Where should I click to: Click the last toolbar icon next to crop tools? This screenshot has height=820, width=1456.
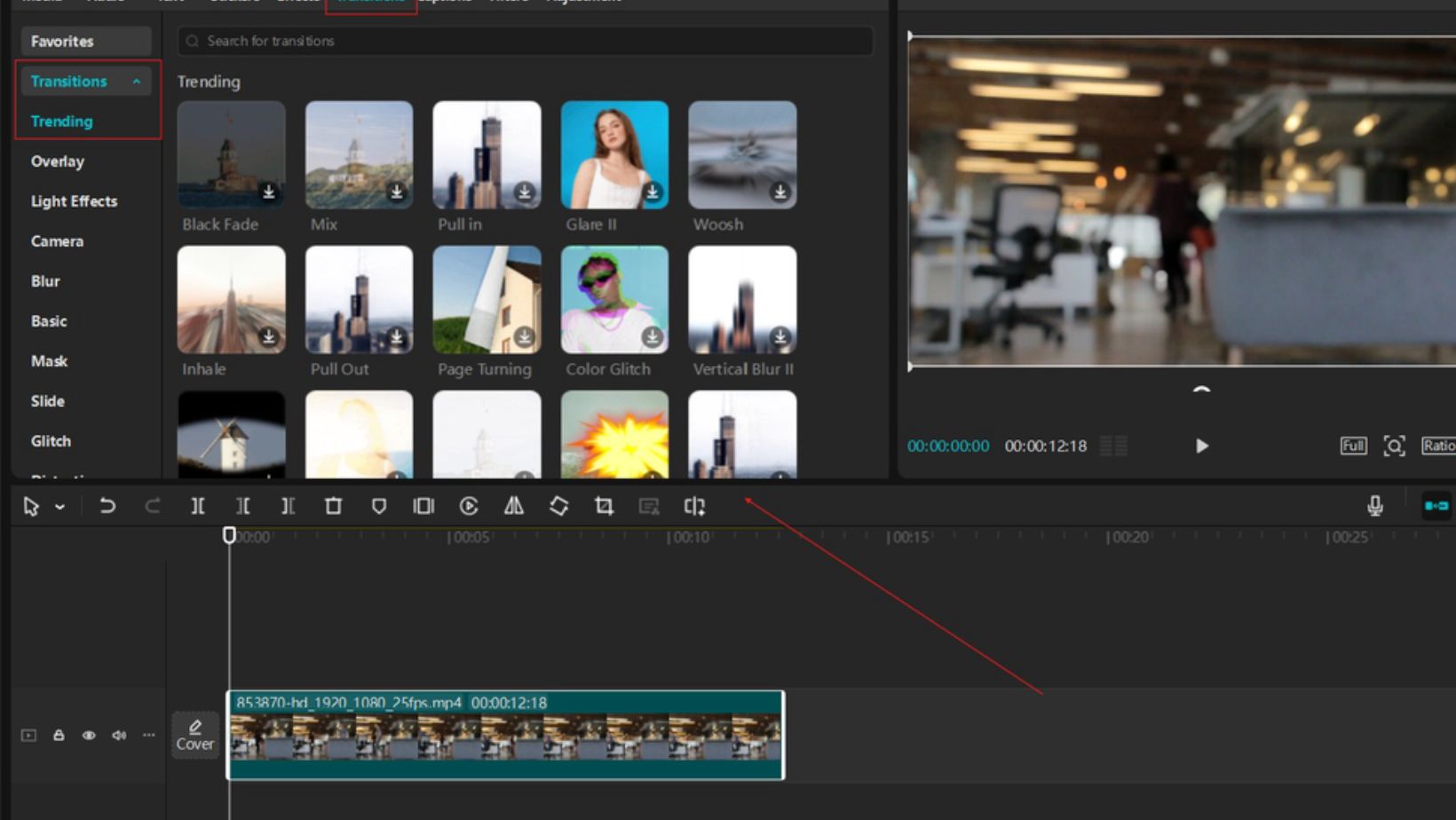(694, 506)
